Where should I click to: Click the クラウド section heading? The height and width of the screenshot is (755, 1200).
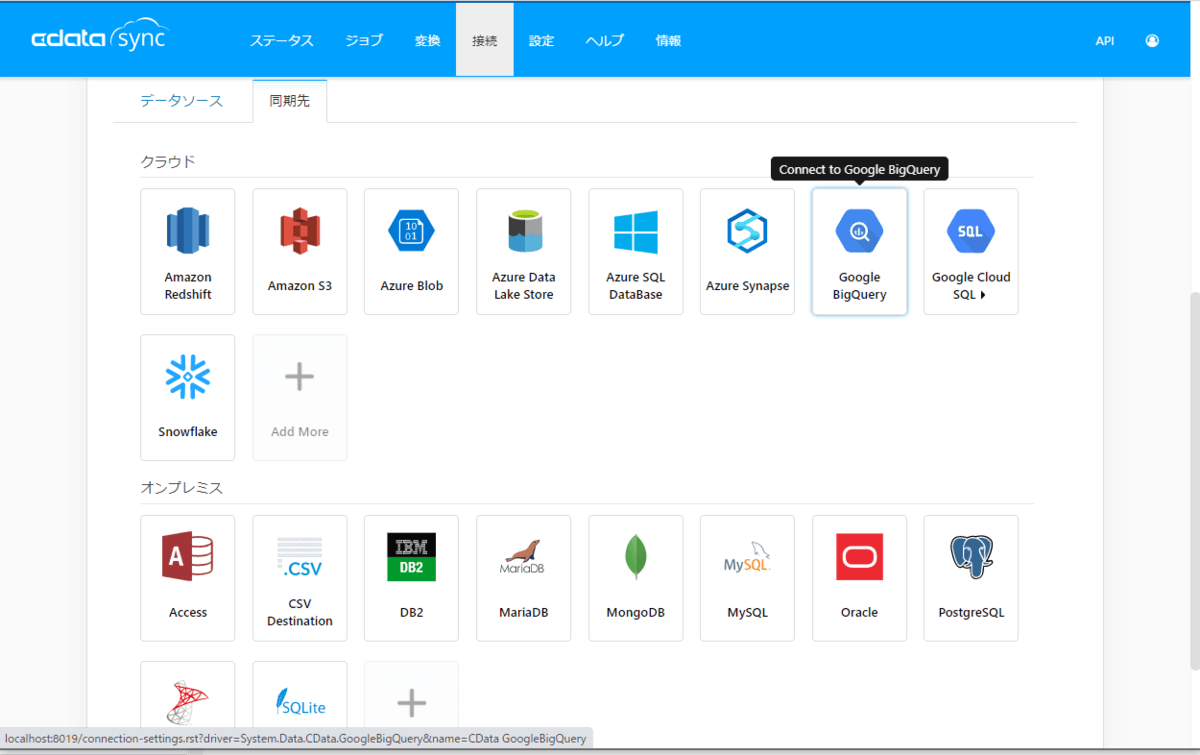pyautogui.click(x=168, y=161)
